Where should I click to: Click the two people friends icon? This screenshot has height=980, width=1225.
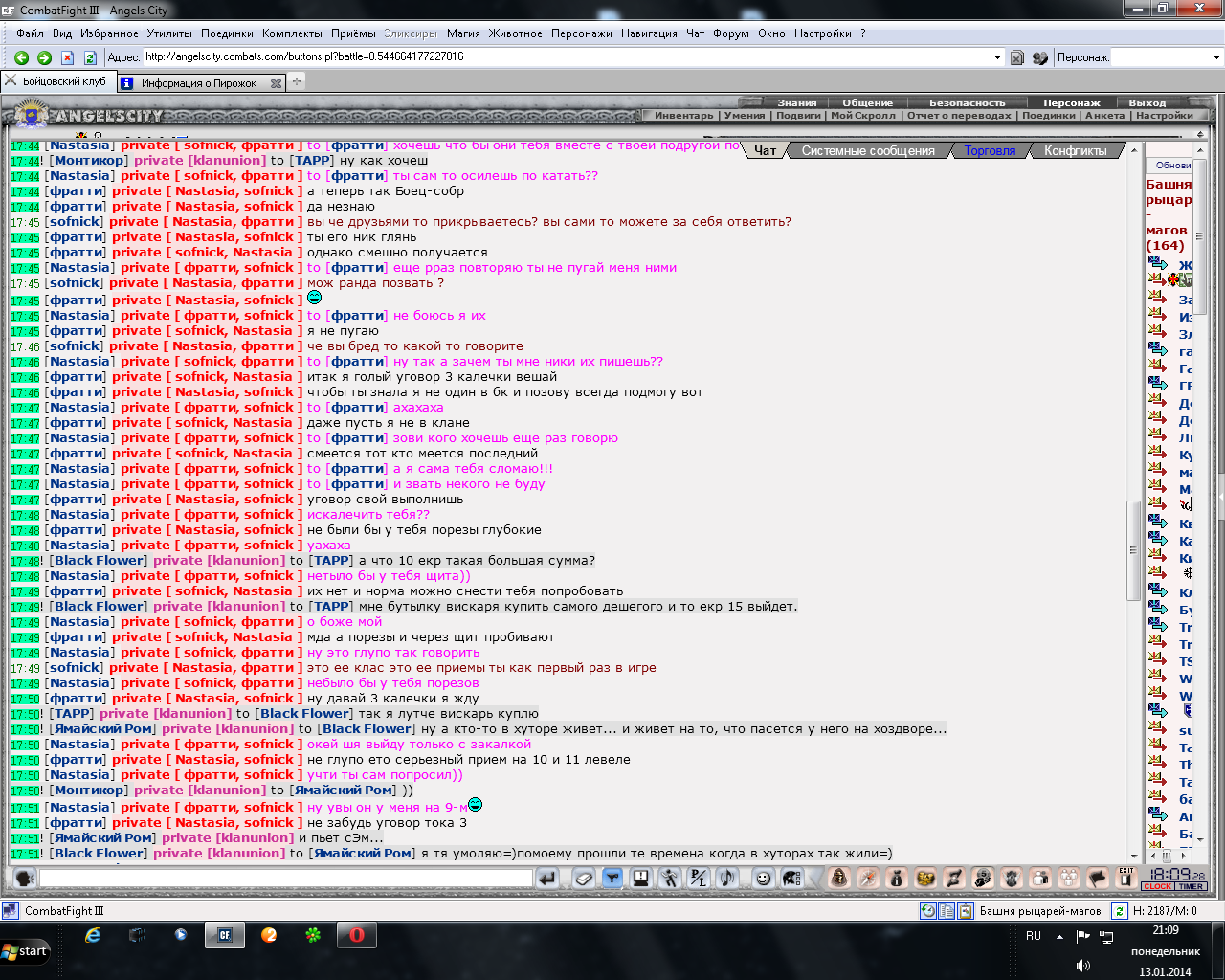(x=1040, y=878)
